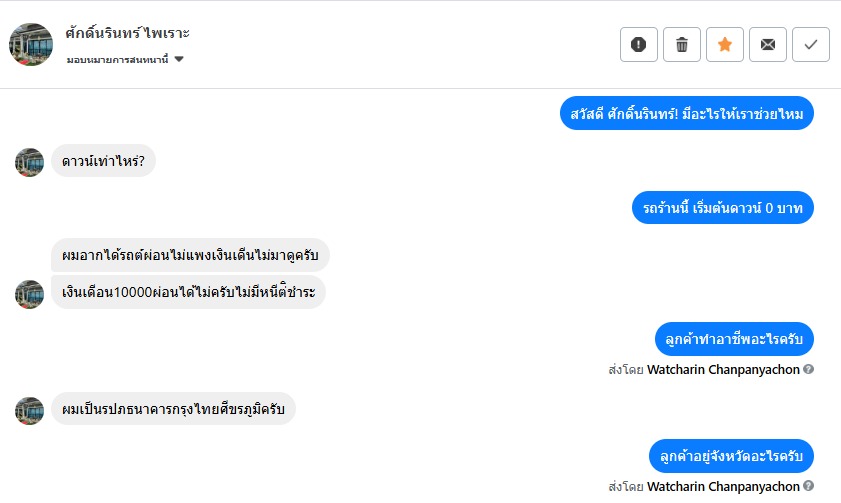Click sender name Watcharin Chanpanyachon under อาชีพ reply

point(724,369)
